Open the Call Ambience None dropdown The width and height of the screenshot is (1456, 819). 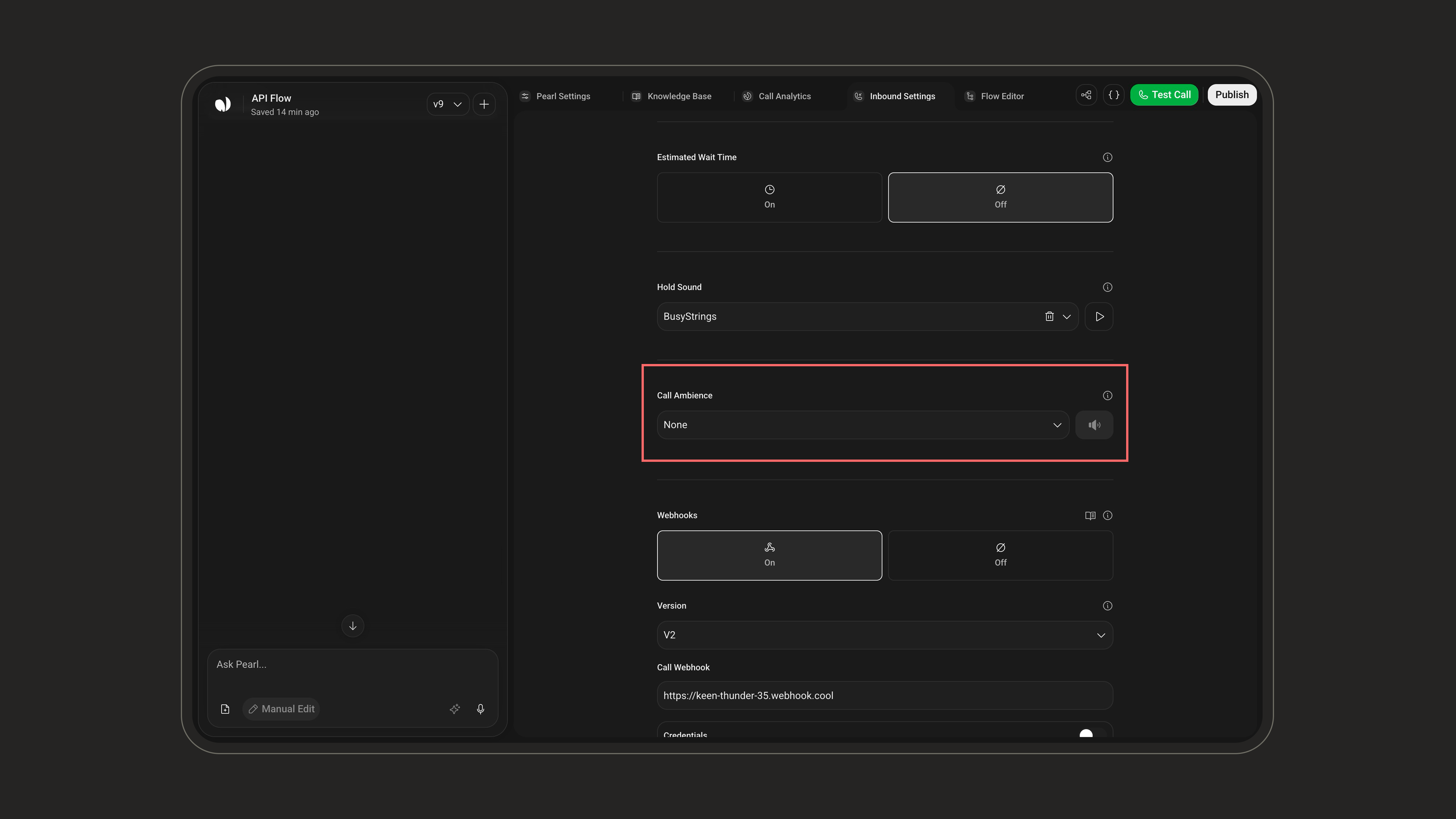pyautogui.click(x=863, y=425)
